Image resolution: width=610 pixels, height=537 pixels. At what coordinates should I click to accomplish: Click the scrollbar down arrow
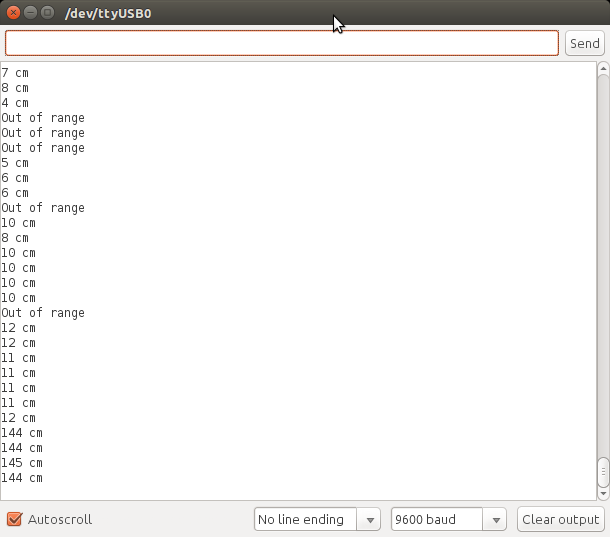coord(603,493)
